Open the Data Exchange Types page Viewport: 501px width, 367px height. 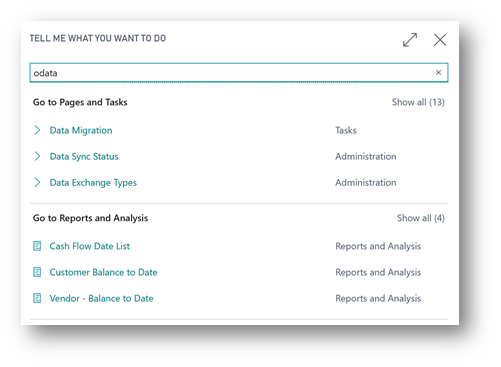(93, 183)
